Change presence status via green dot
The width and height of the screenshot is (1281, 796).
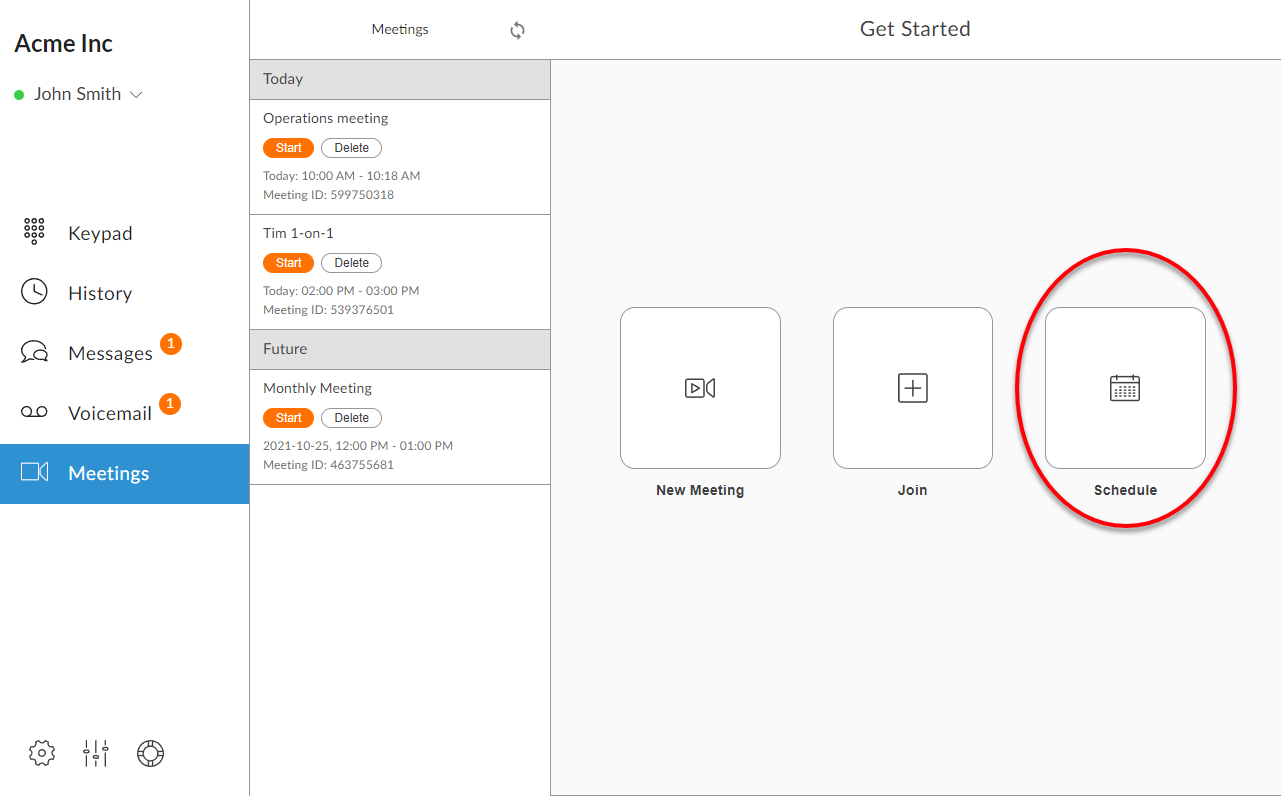pyautogui.click(x=17, y=93)
